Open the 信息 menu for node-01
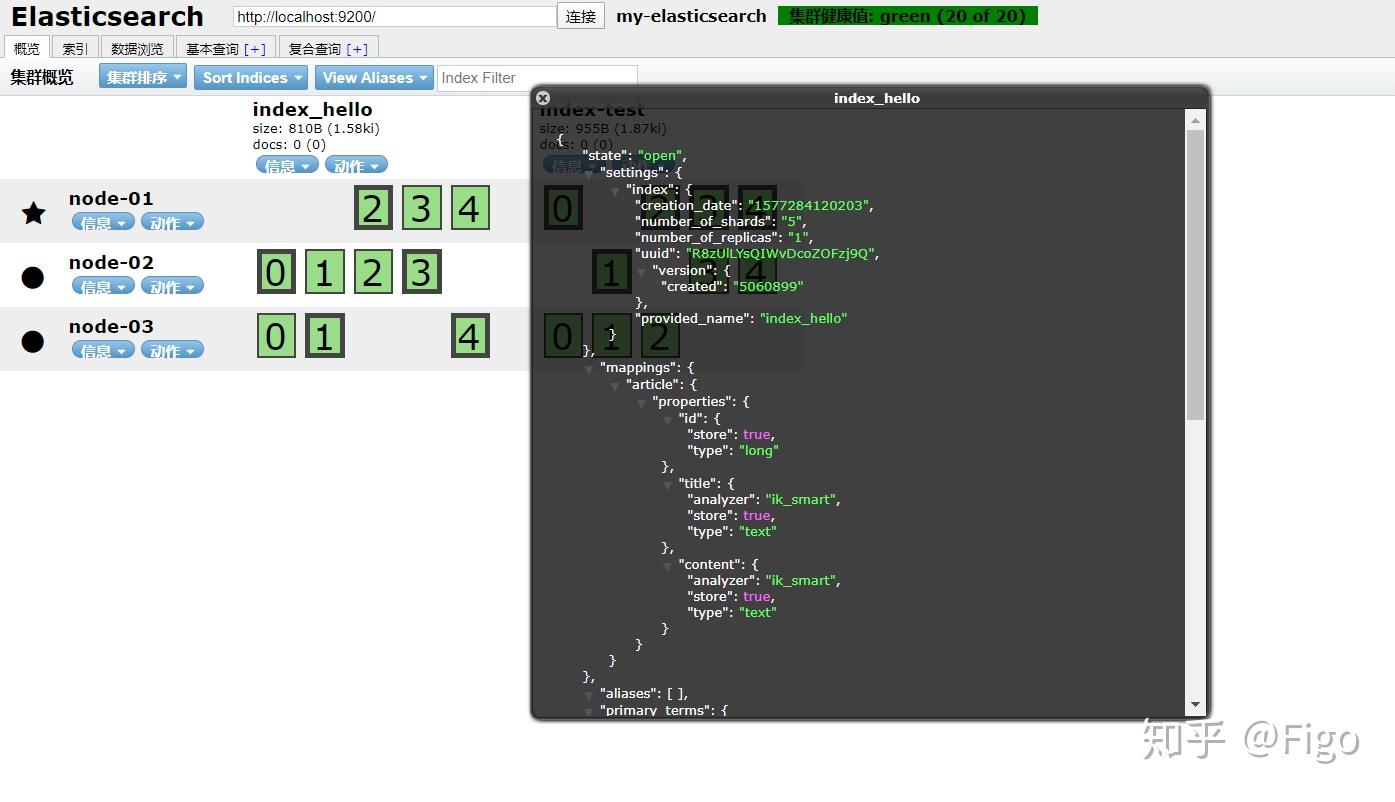1395x802 pixels. point(103,222)
